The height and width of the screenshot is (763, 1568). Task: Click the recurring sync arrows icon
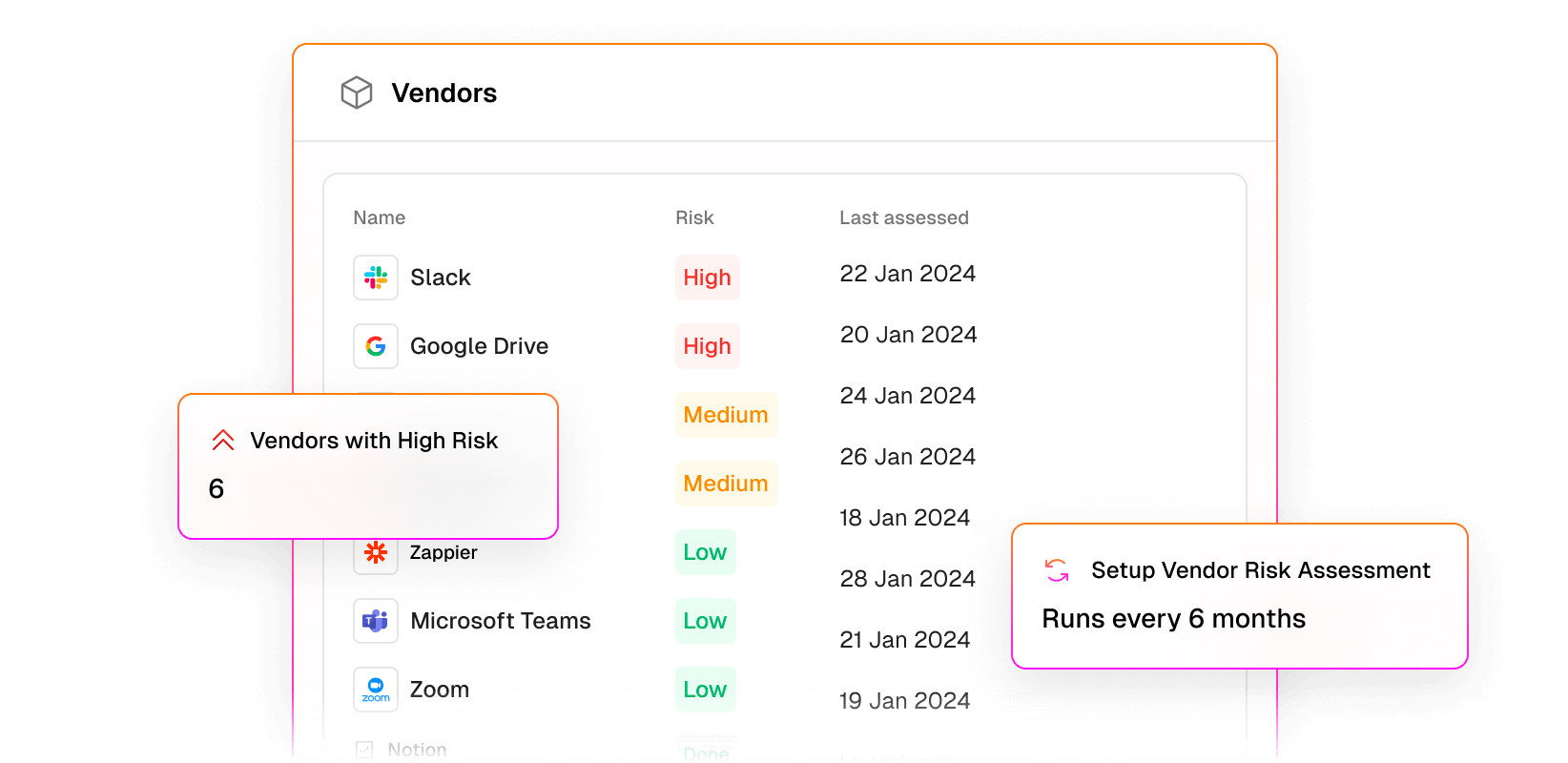1057,570
